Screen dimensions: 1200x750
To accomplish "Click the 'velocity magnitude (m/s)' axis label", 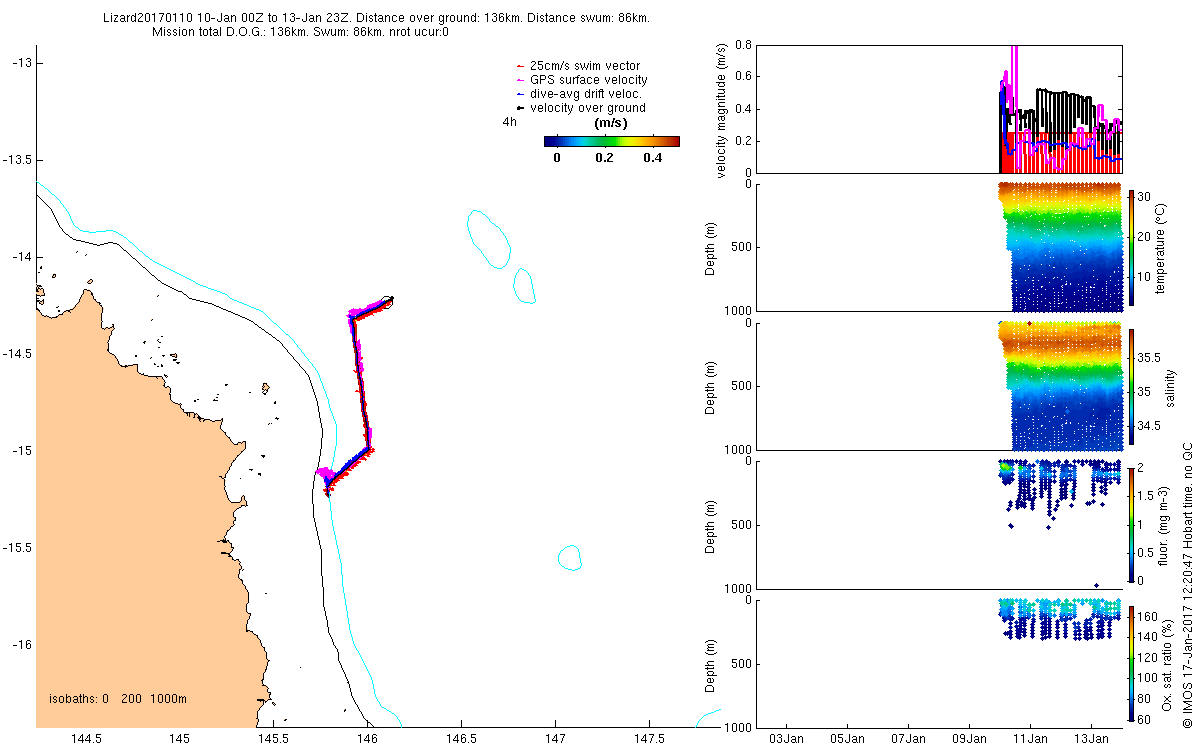I will click(722, 110).
